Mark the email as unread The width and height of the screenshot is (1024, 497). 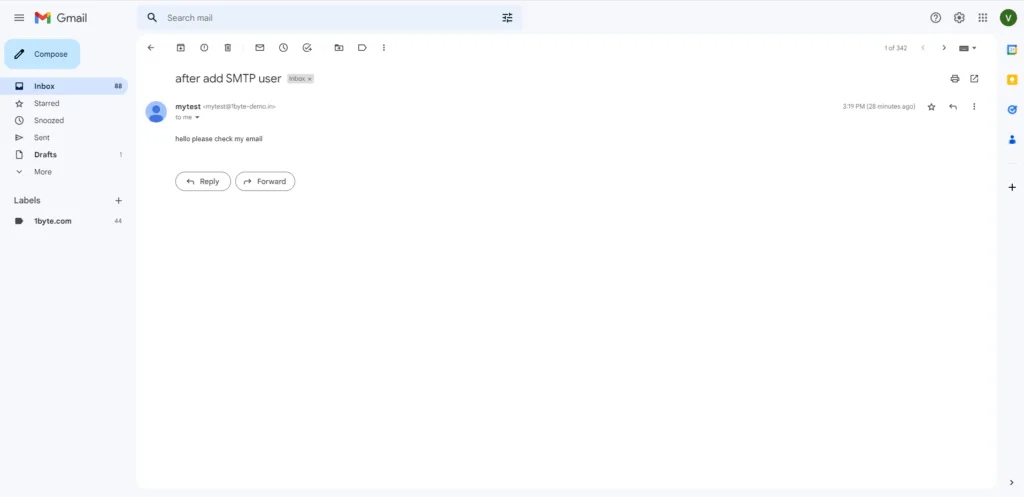(x=260, y=47)
